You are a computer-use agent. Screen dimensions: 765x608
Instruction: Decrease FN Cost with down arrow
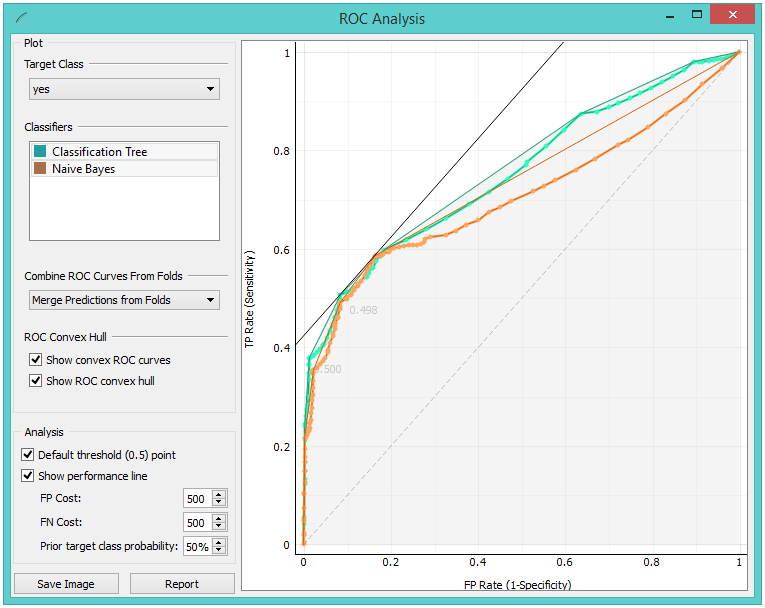coord(220,527)
